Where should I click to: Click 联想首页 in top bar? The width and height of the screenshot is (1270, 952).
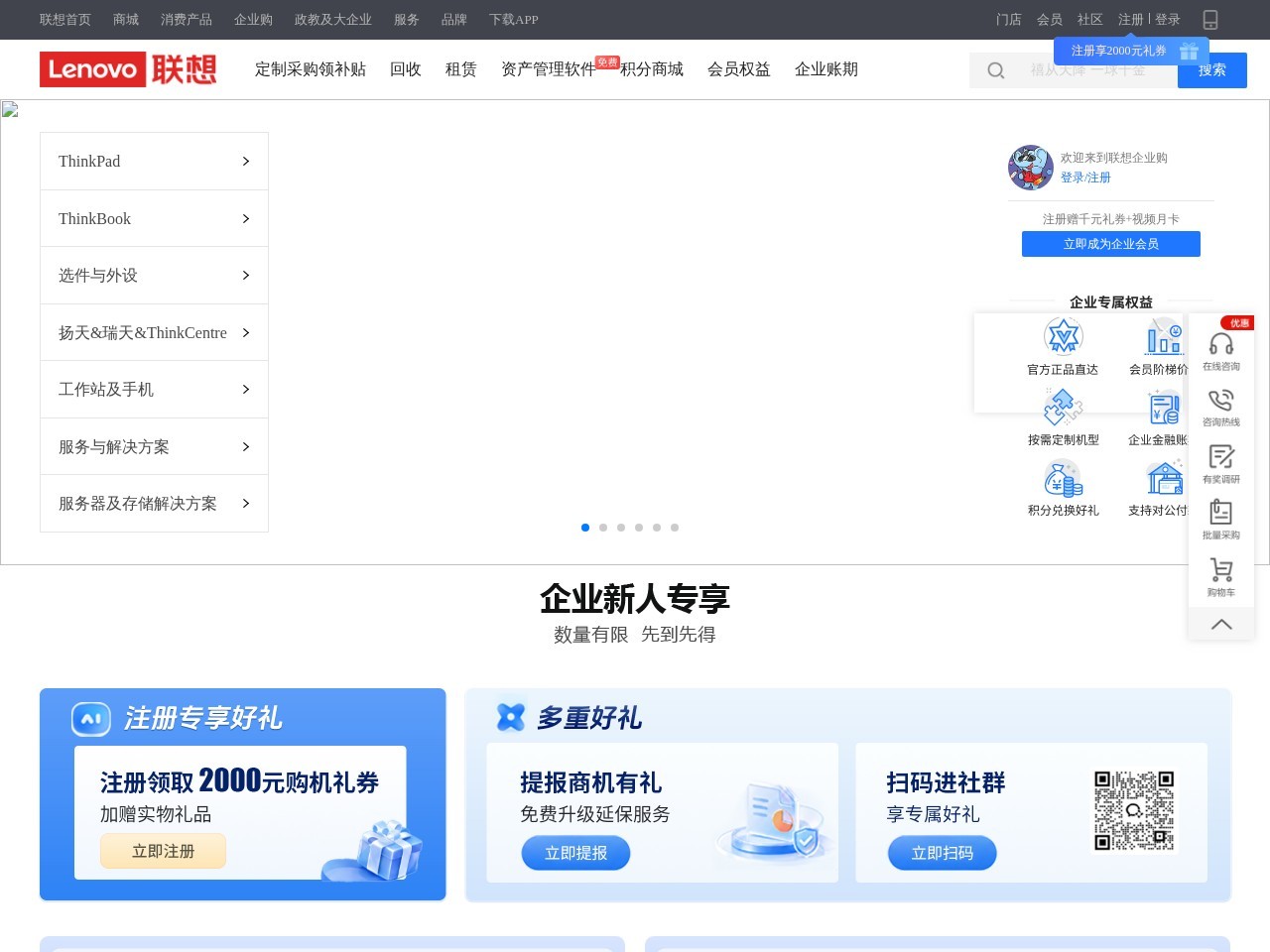(65, 20)
